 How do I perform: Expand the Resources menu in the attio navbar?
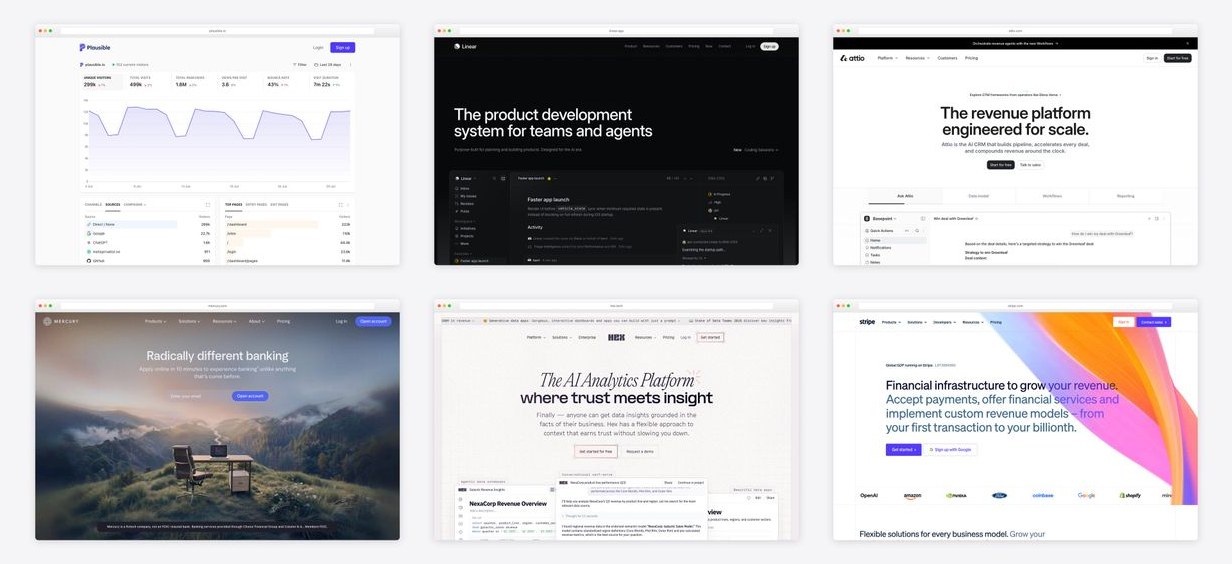point(918,58)
